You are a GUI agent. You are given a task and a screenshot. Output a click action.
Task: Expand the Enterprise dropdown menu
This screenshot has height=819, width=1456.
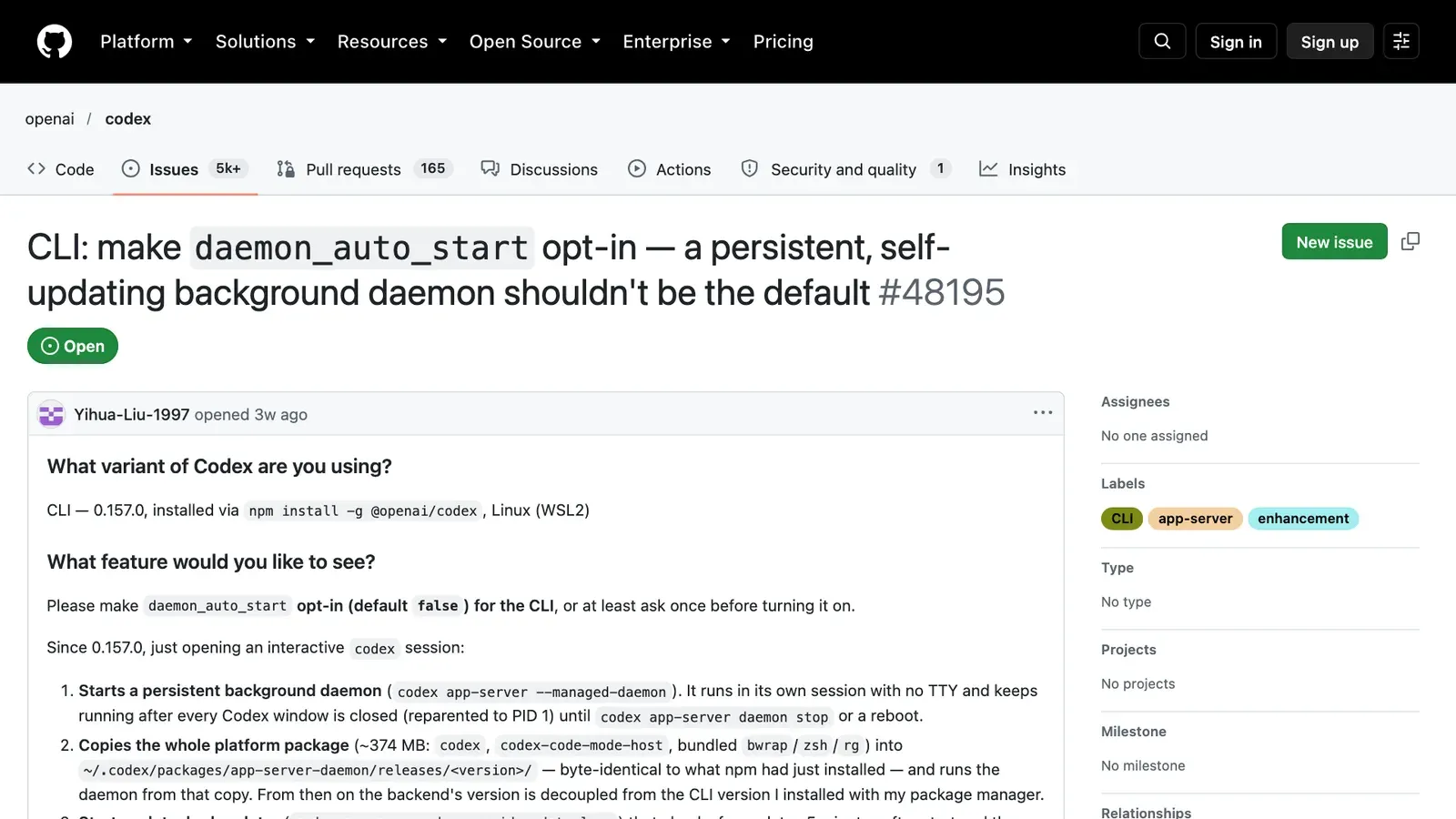tap(676, 42)
